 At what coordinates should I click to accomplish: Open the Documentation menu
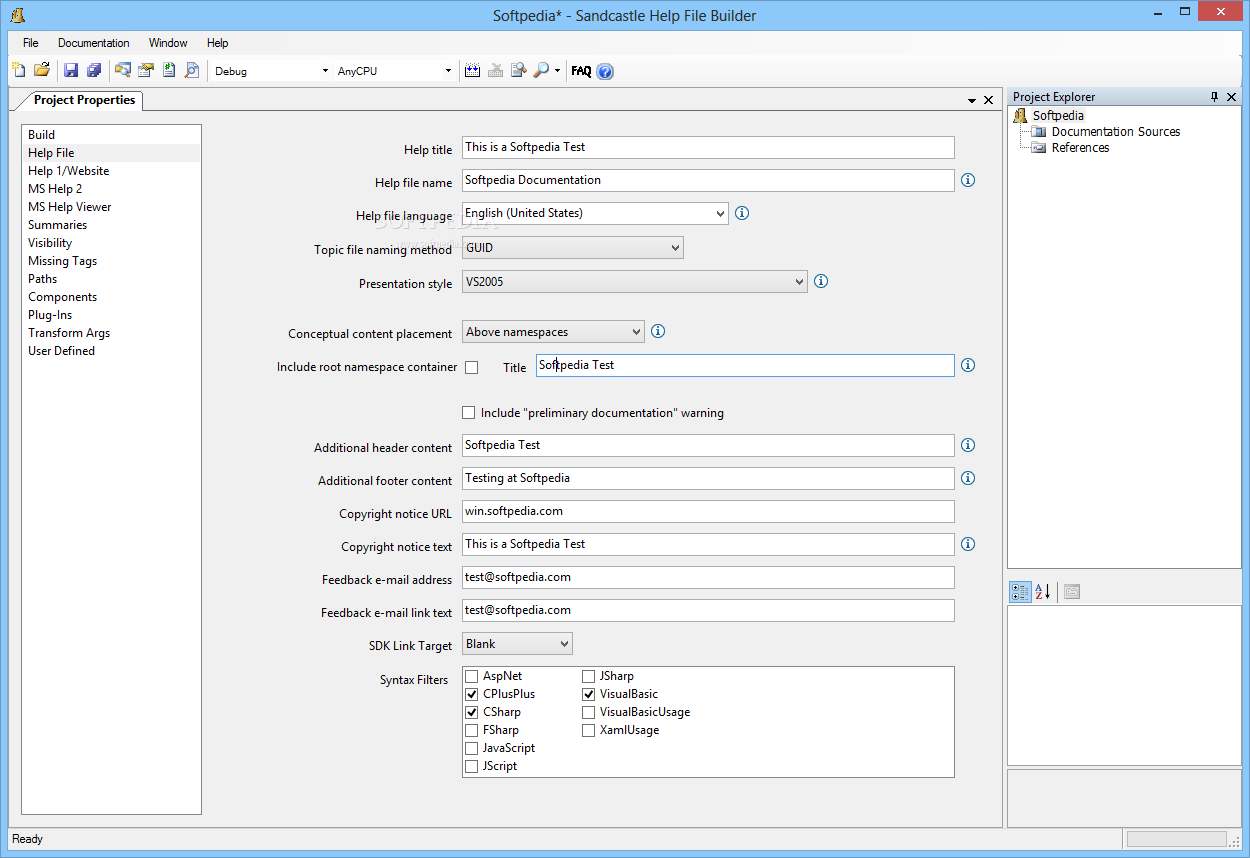pos(94,43)
